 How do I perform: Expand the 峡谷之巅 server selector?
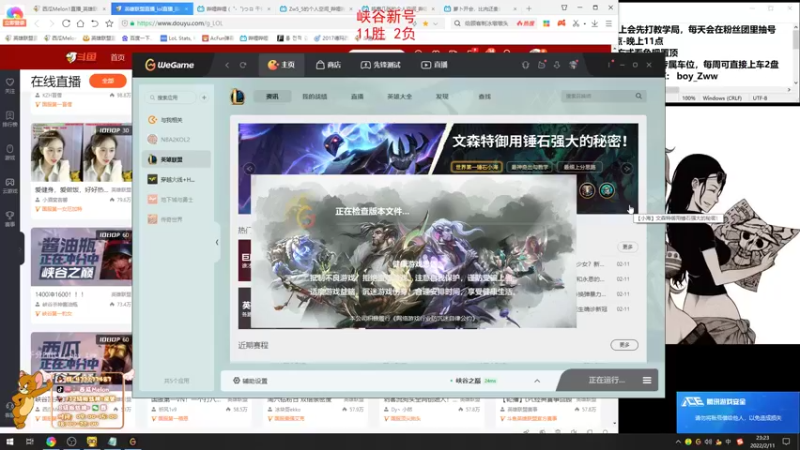pos(537,381)
